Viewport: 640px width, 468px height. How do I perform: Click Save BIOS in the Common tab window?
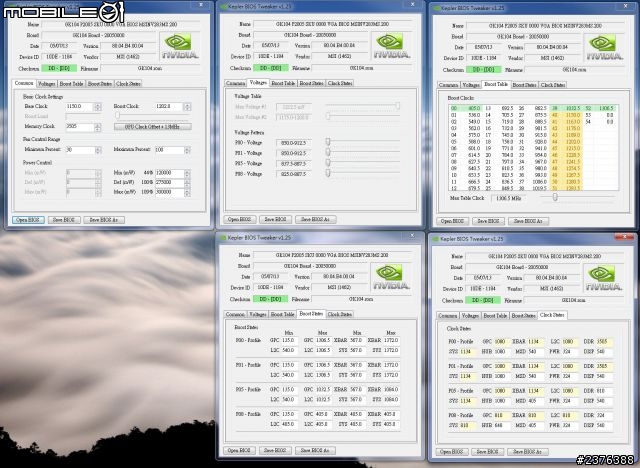[64, 220]
